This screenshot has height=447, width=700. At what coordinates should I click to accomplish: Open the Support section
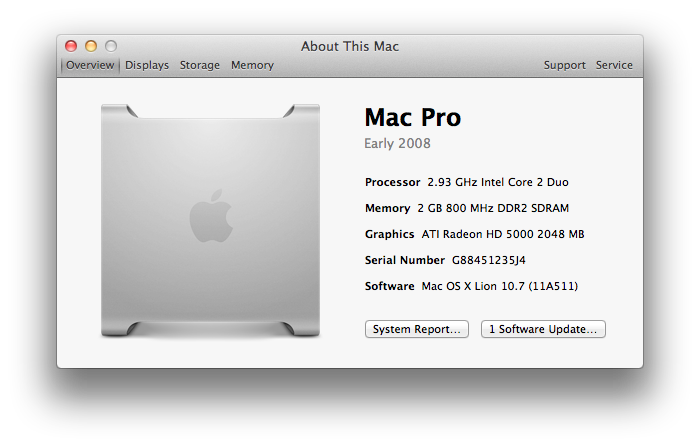[x=564, y=65]
